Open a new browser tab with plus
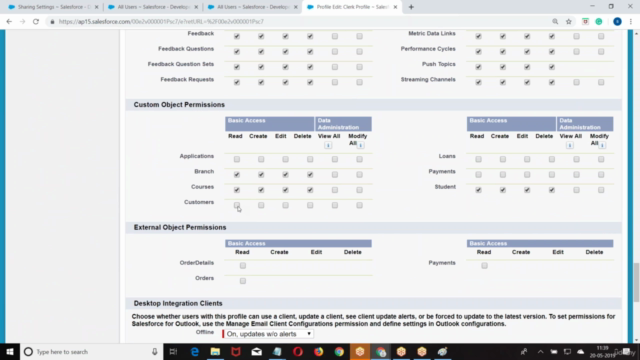The image size is (640, 360). pyautogui.click(x=411, y=7)
